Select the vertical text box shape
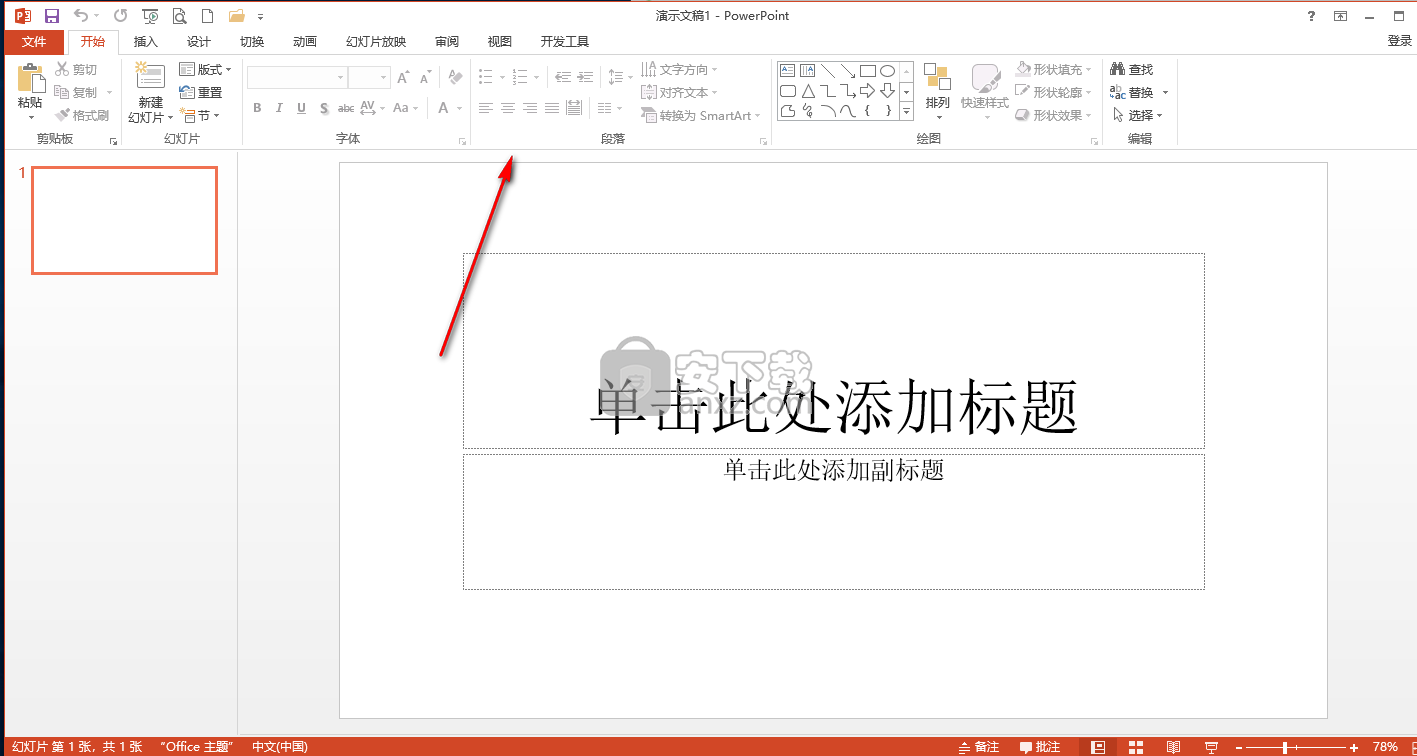This screenshot has height=756, width=1417. pyautogui.click(x=807, y=71)
